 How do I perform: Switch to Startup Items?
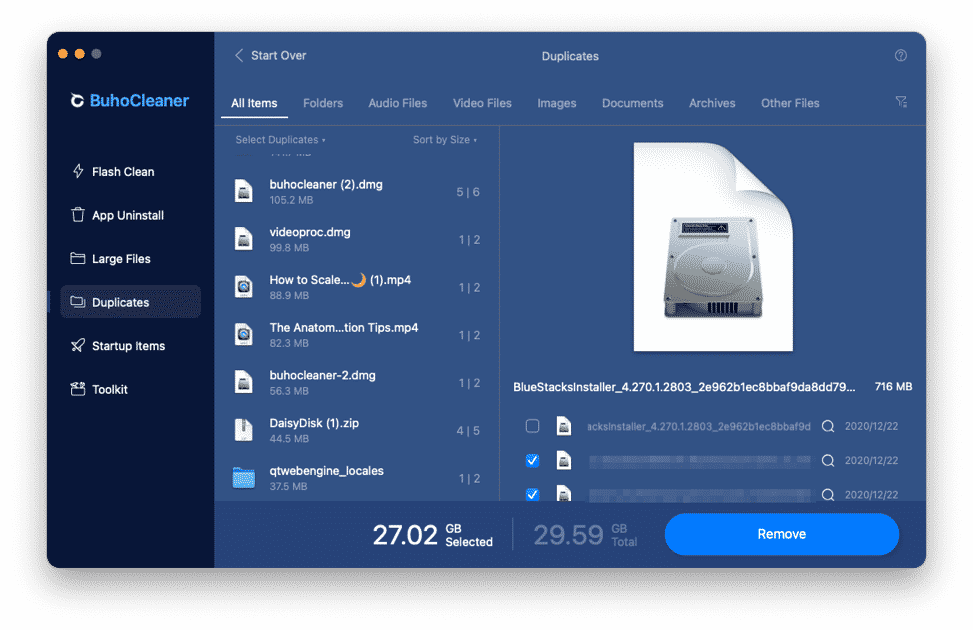click(x=128, y=345)
